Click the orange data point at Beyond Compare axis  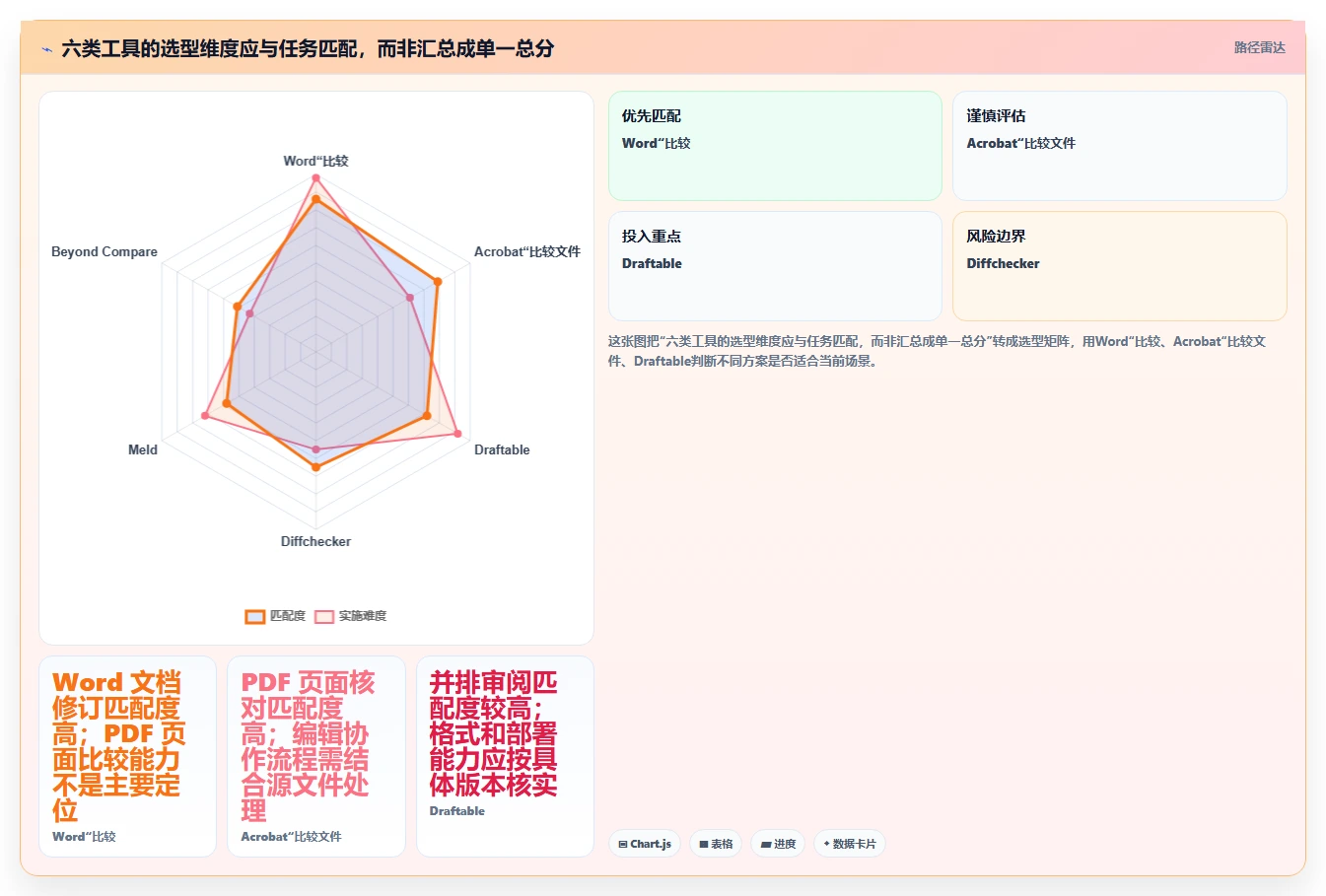point(237,307)
